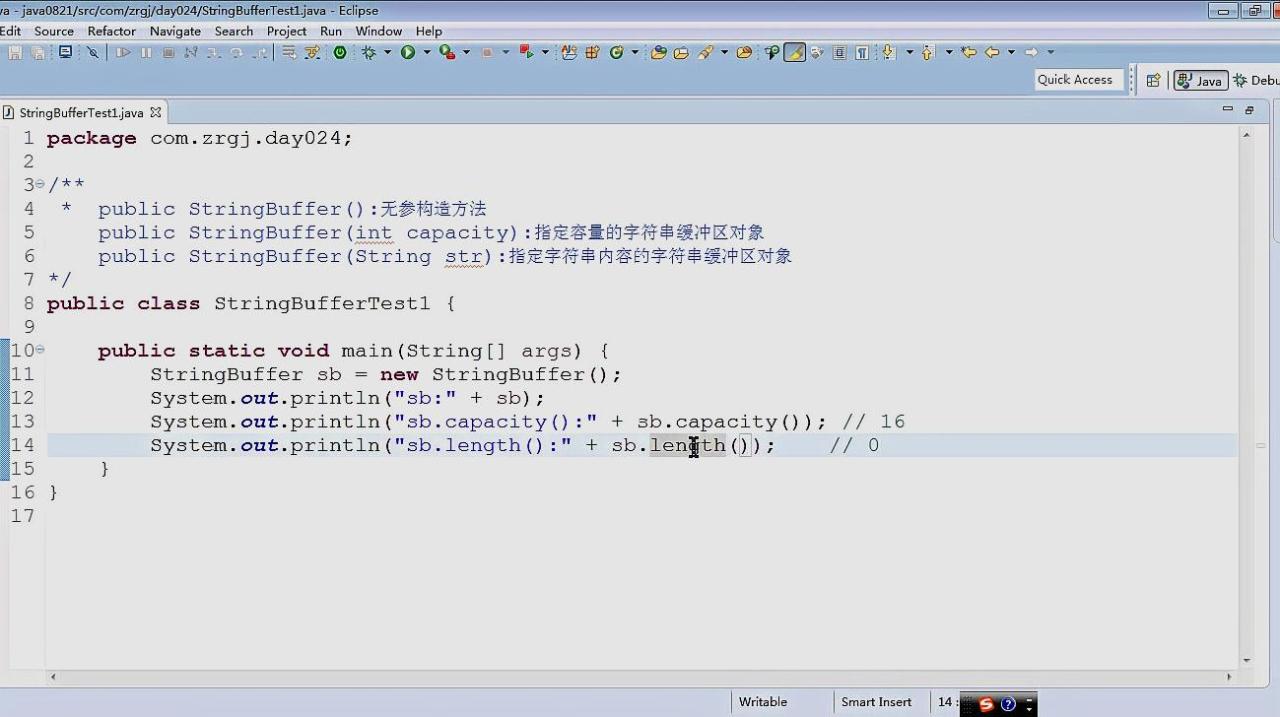Click the Debug bug icon
The width and height of the screenshot is (1280, 717).
(x=369, y=52)
